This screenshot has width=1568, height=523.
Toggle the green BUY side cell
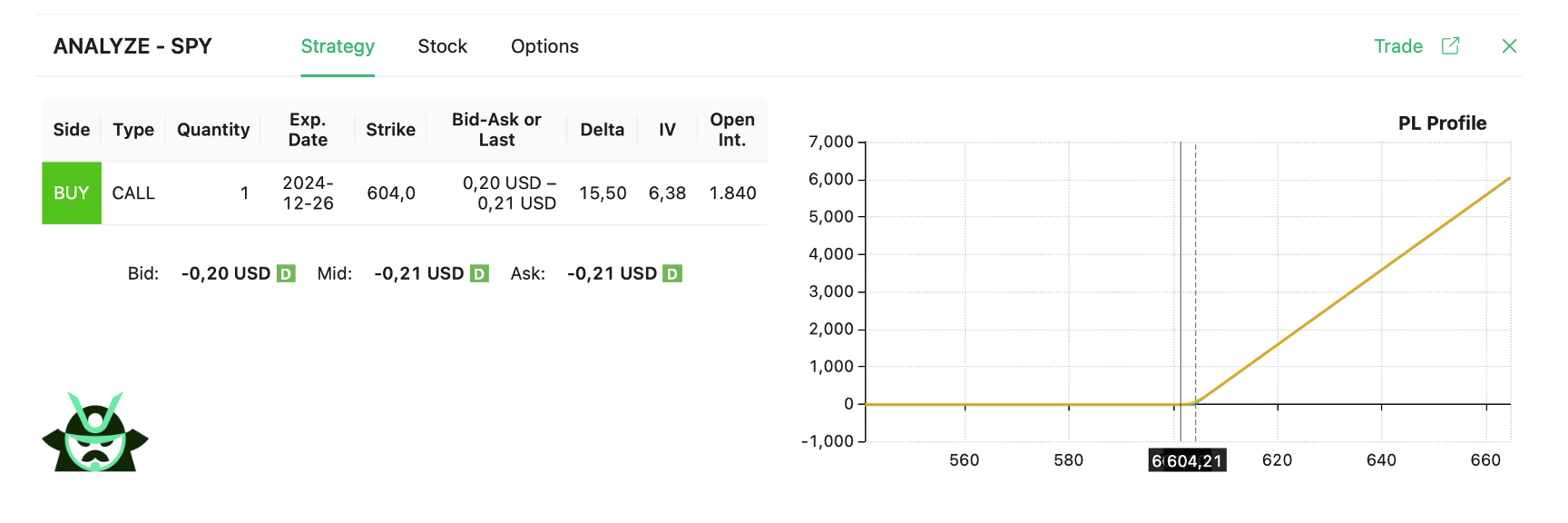[x=72, y=193]
